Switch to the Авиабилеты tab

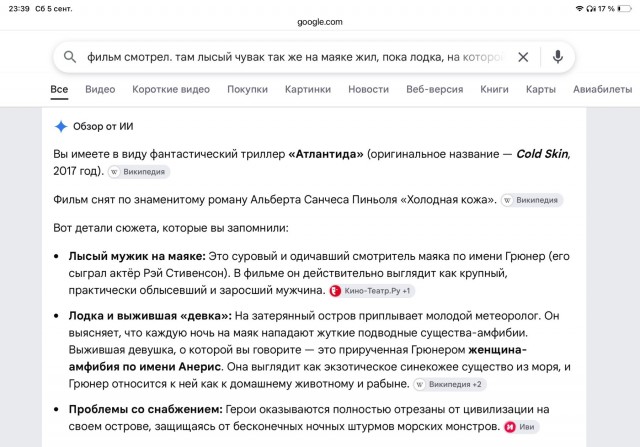coord(602,89)
